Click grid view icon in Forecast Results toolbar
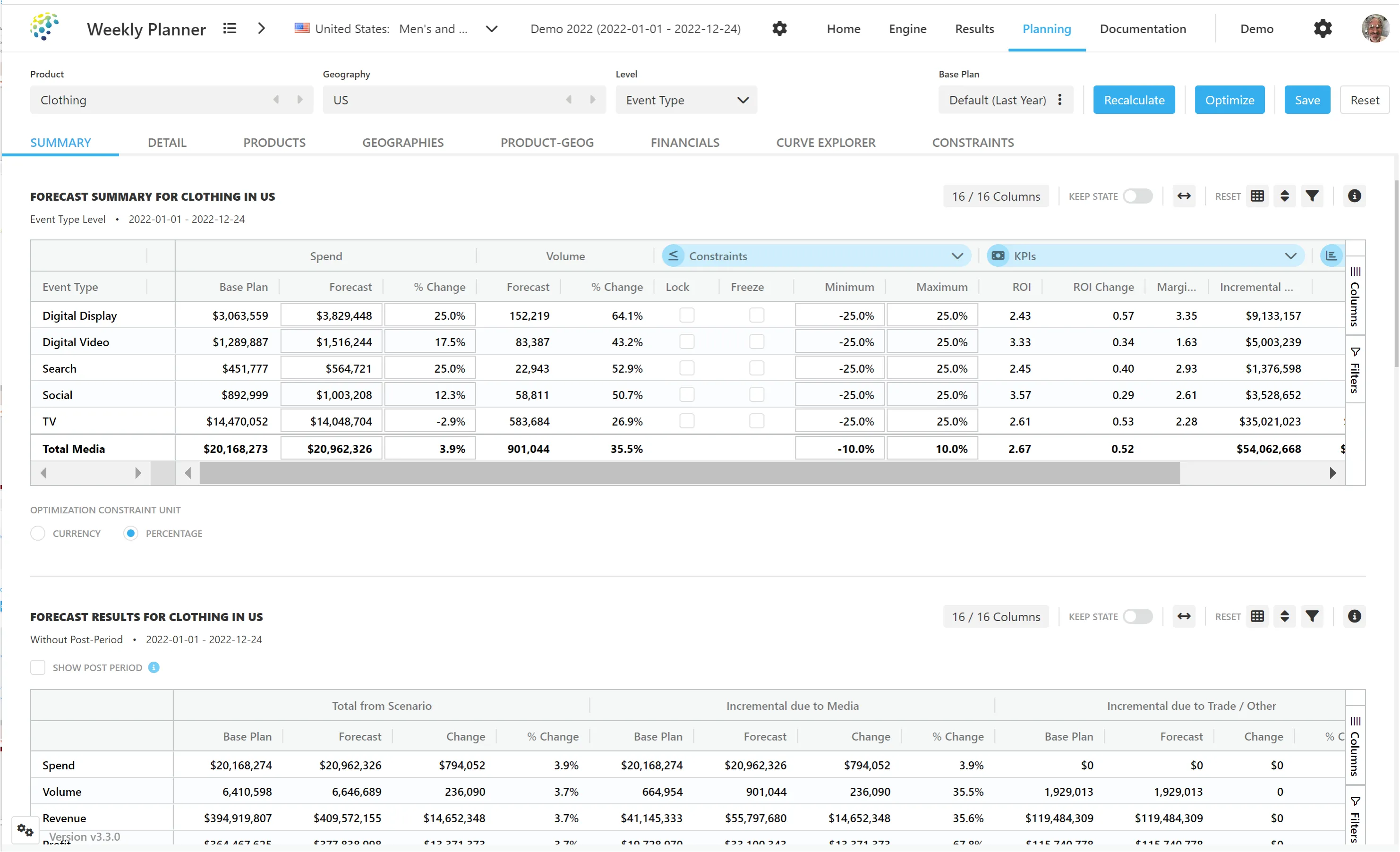The width and height of the screenshot is (1400, 852). click(x=1257, y=616)
